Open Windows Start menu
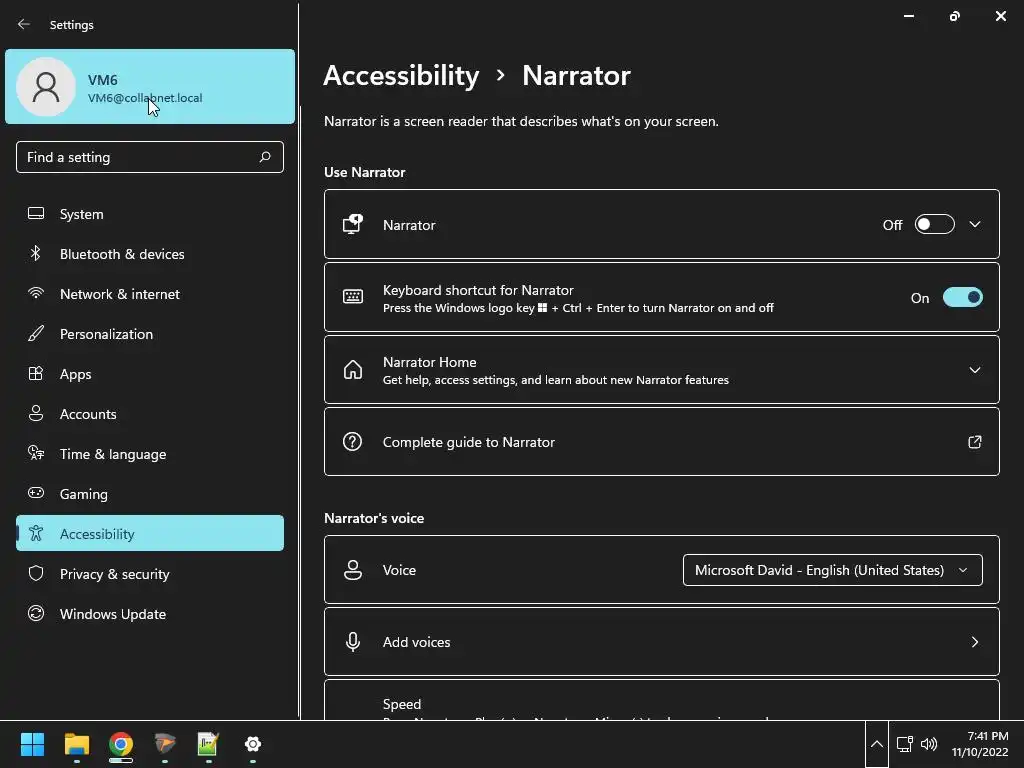1024x768 pixels. (32, 744)
